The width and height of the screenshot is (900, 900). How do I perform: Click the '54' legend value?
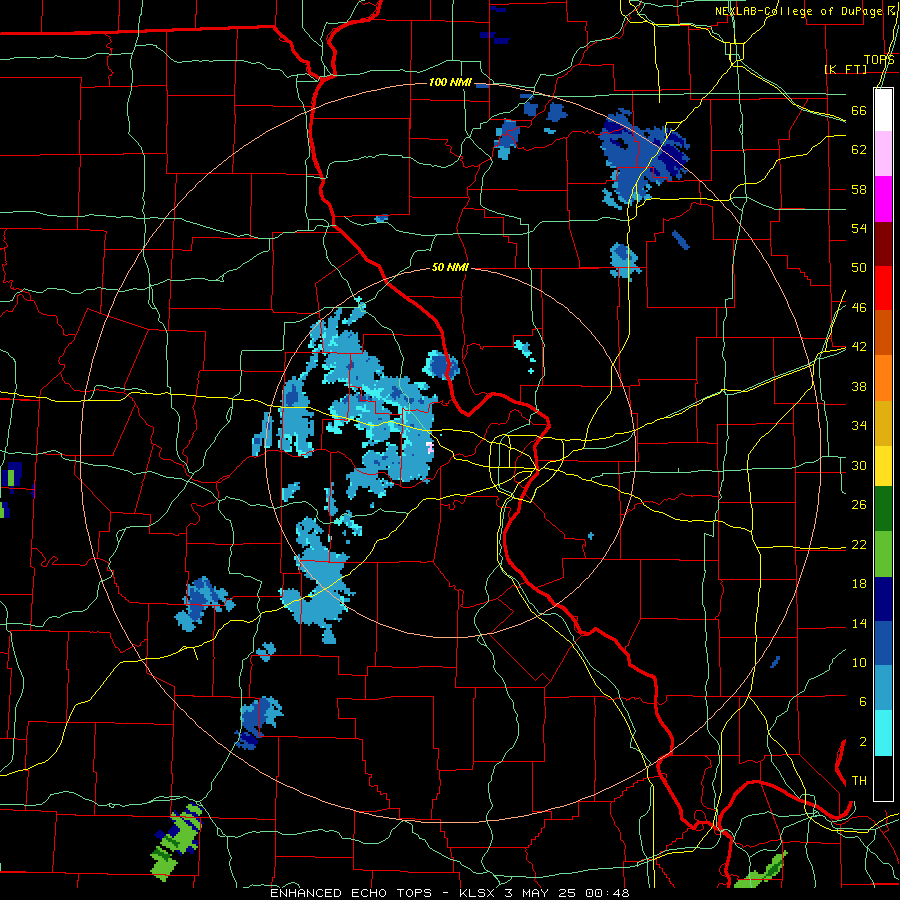[x=859, y=228]
